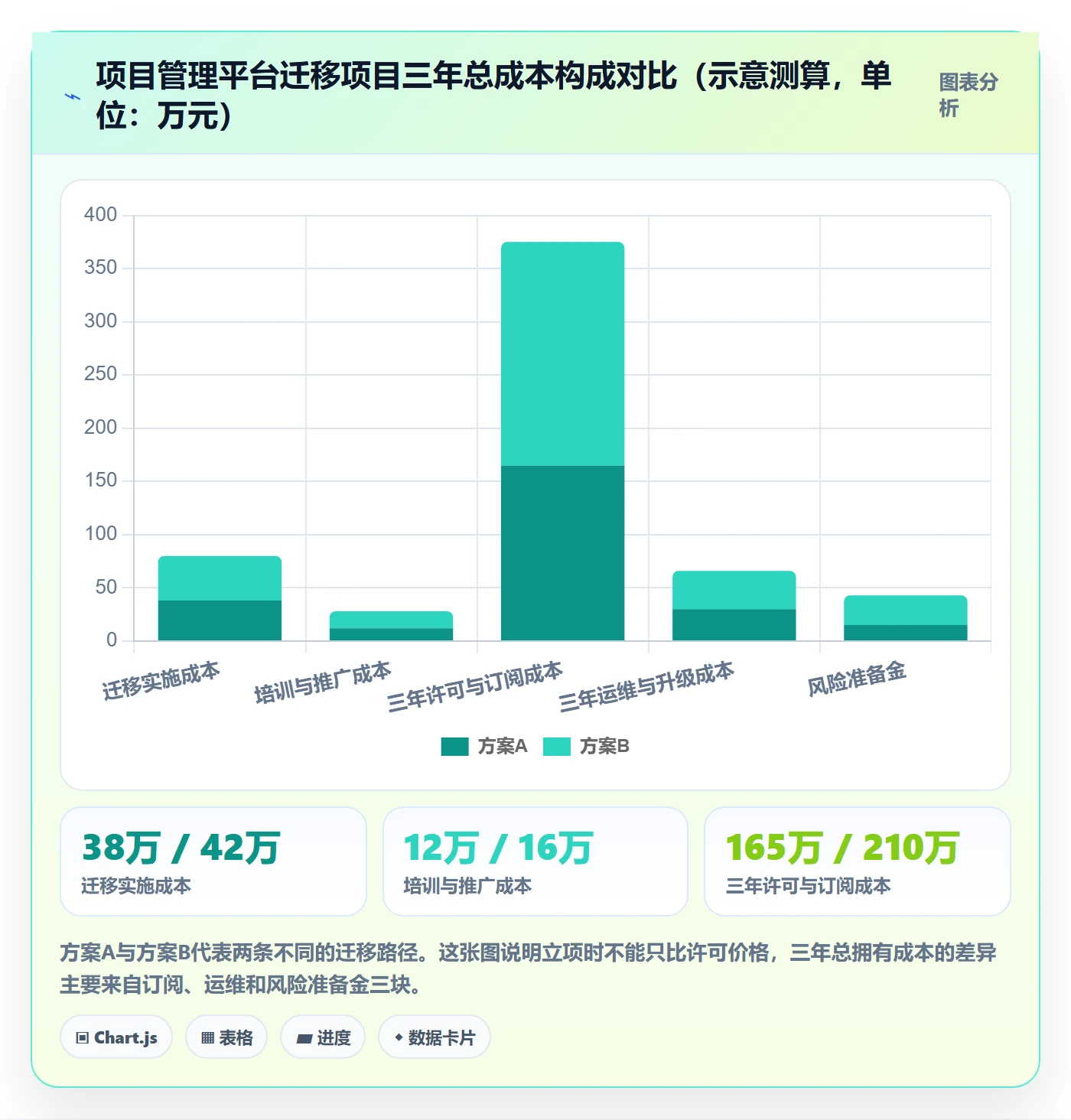Open the 12万 / 16万 培训与推广成本 data card
The height and width of the screenshot is (1120, 1071).
535,861
